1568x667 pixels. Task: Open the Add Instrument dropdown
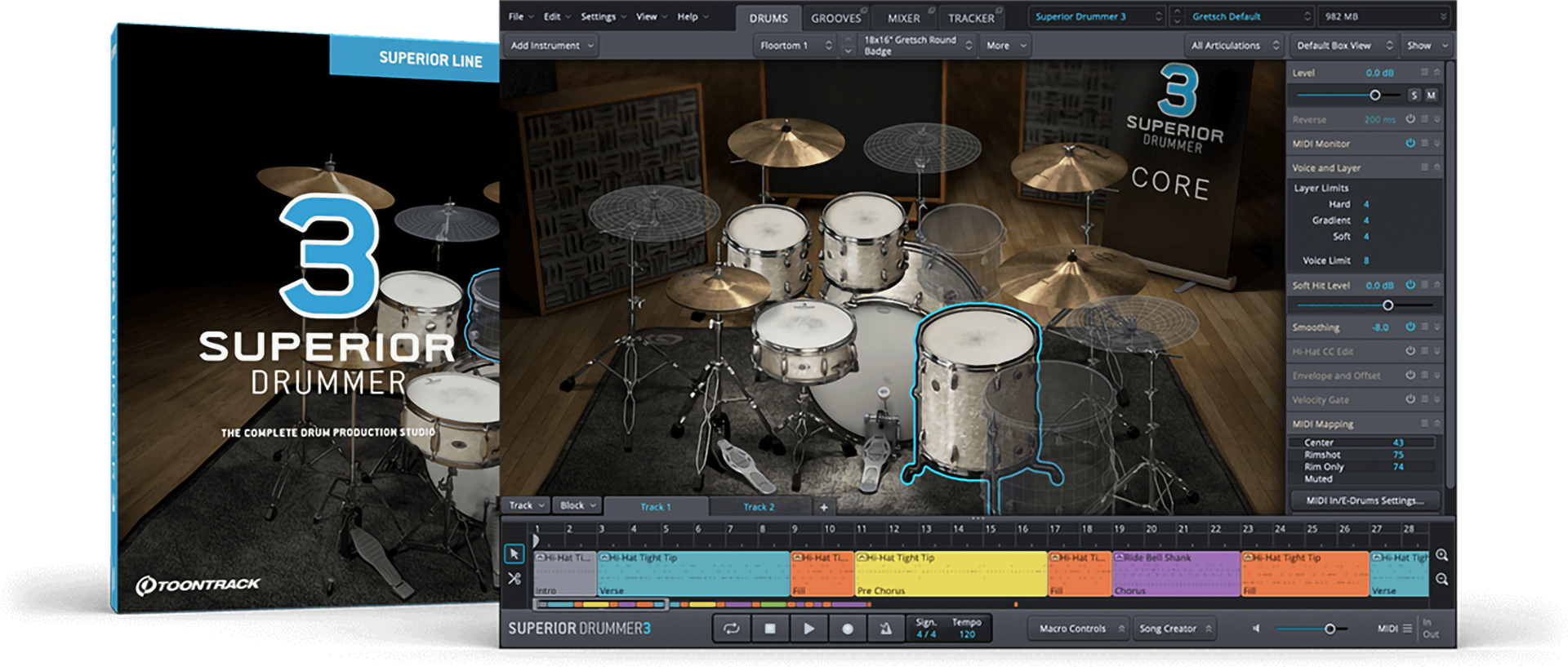click(x=551, y=46)
